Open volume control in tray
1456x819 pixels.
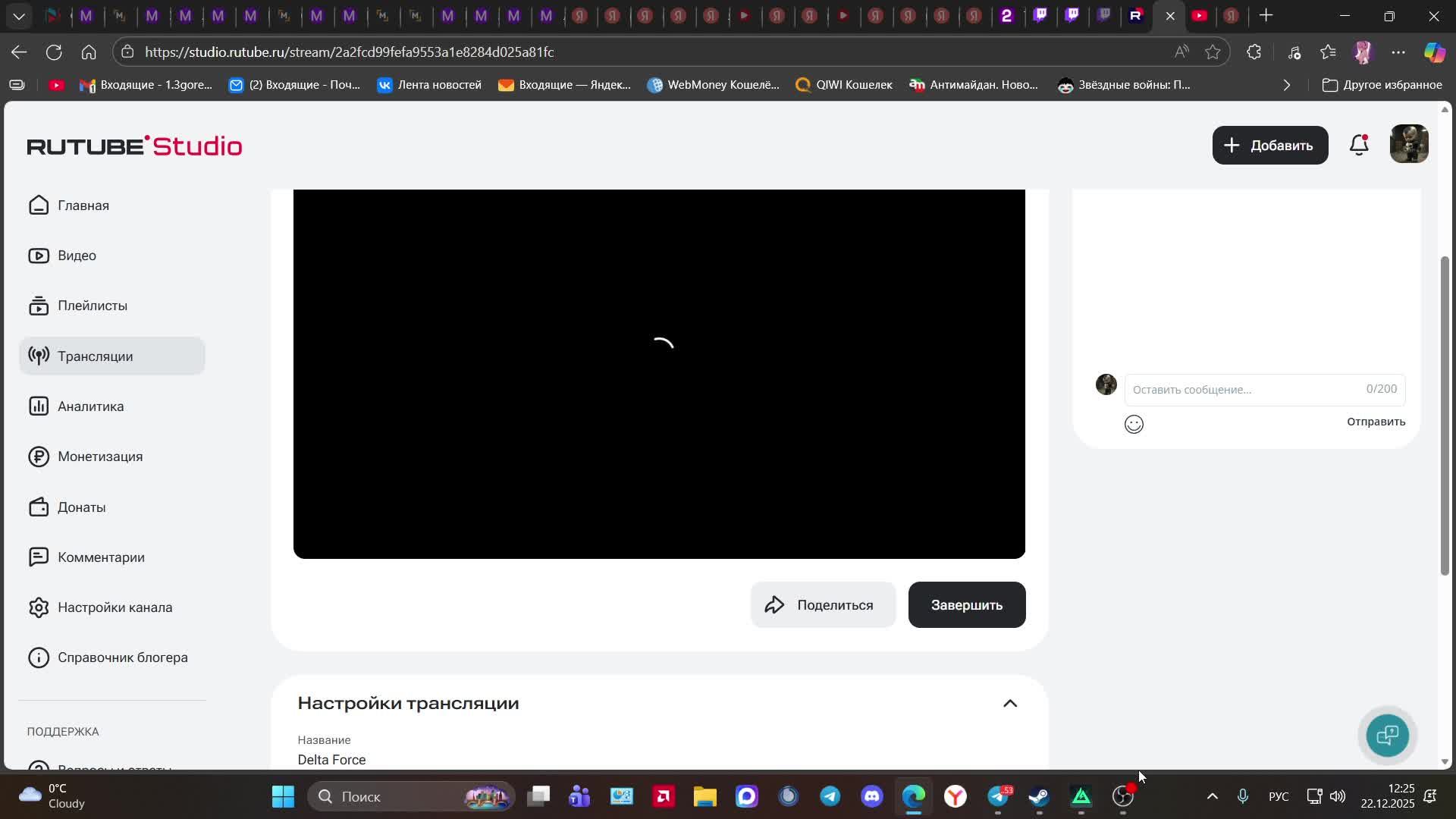1338,796
